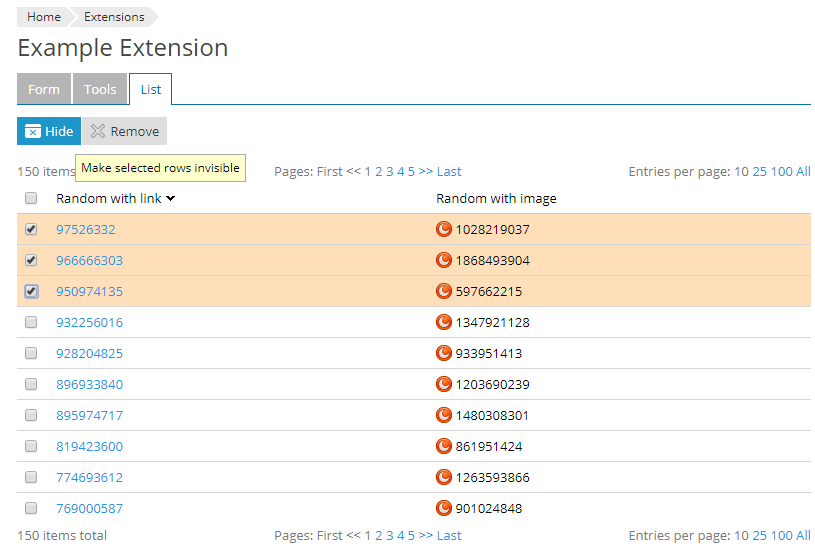Navigate to Extensions breadcrumb
Screen dimensions: 815x558
114,17
